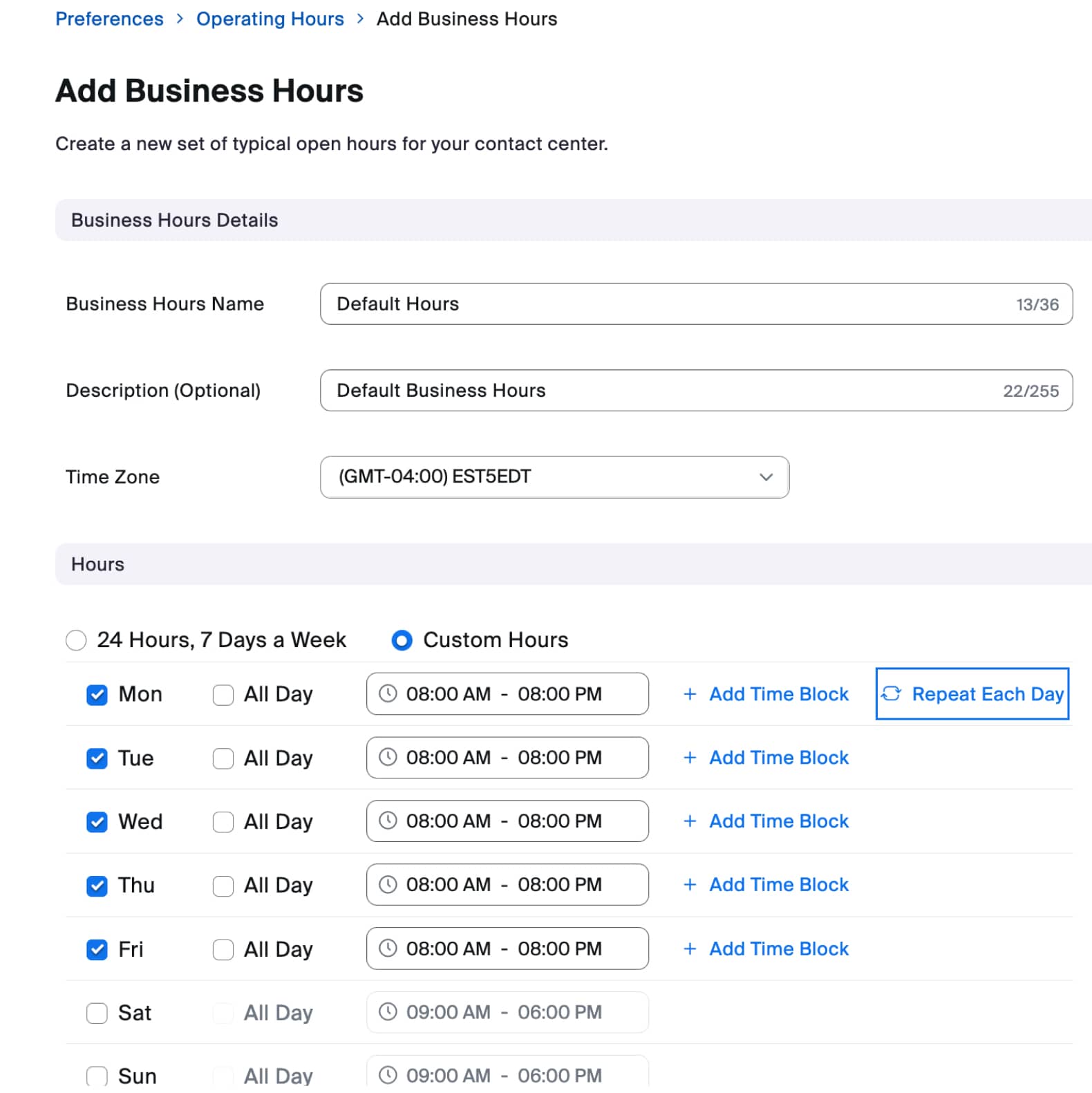The image size is (1092, 1093).
Task: Choose the Custom Hours radio button
Action: click(402, 640)
